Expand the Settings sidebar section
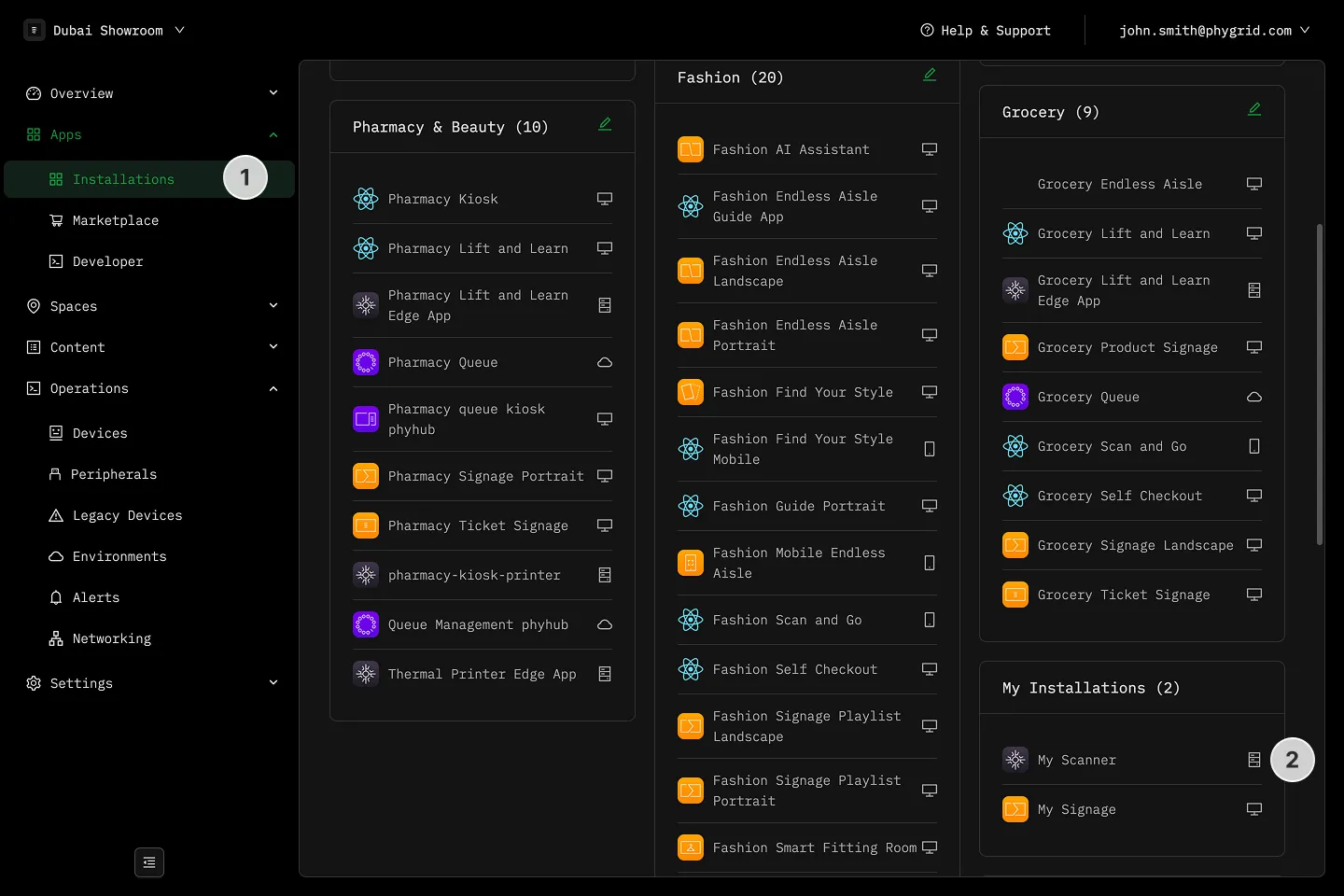Image resolution: width=1344 pixels, height=896 pixels. [x=151, y=683]
